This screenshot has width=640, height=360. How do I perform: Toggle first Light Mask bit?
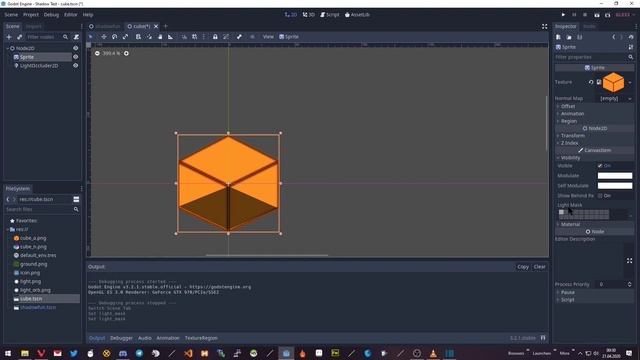point(561,212)
